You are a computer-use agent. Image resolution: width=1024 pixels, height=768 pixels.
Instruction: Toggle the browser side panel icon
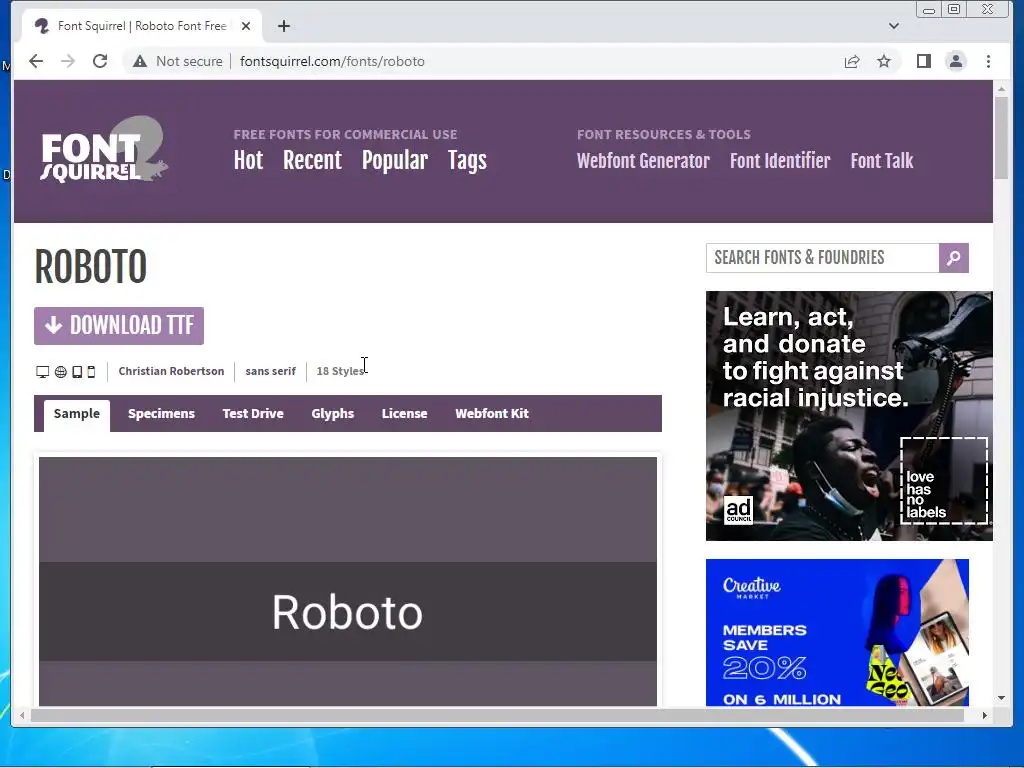pos(923,61)
